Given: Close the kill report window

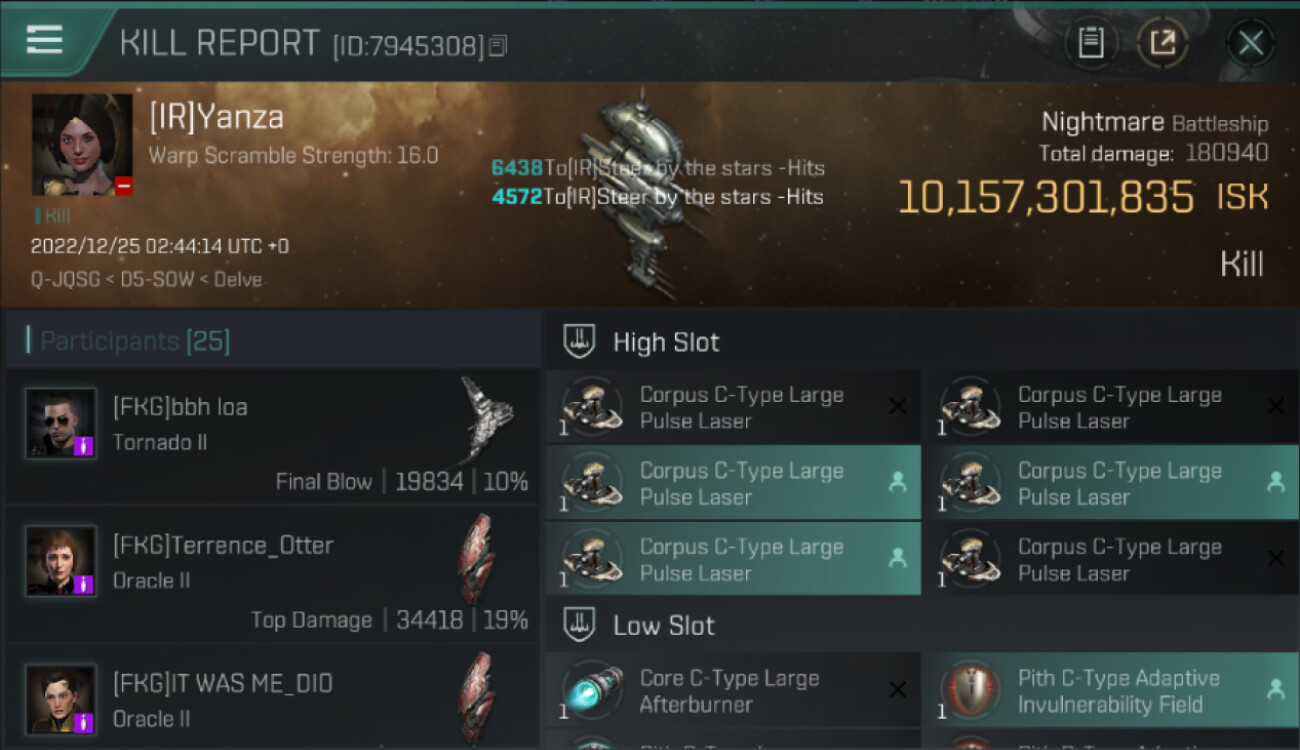Looking at the screenshot, I should [x=1250, y=43].
